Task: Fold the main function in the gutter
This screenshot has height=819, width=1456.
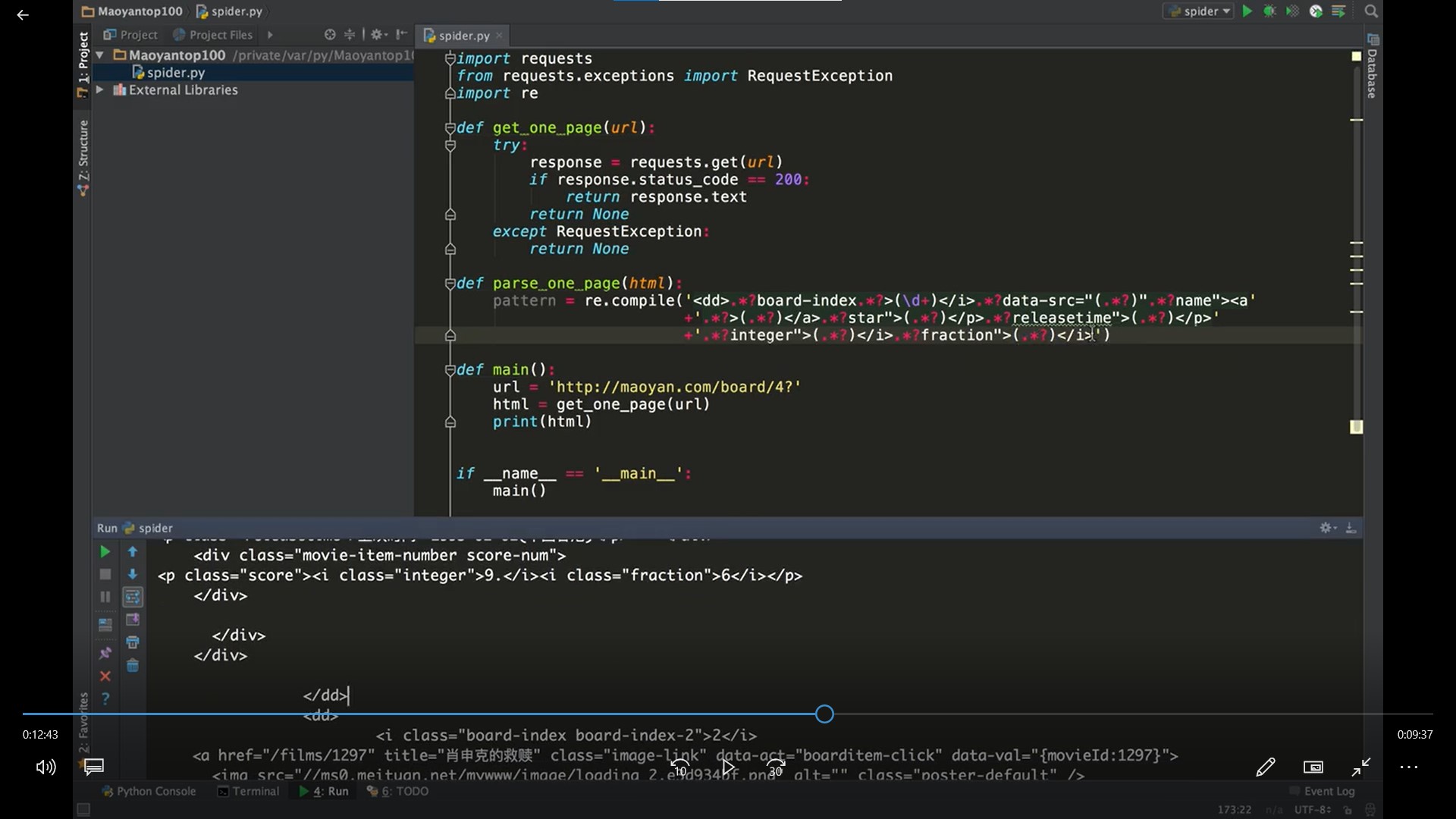Action: [x=450, y=370]
